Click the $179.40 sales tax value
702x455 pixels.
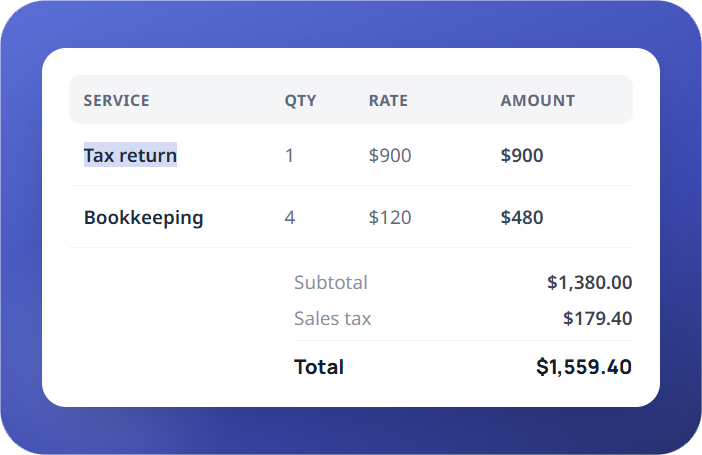(598, 318)
